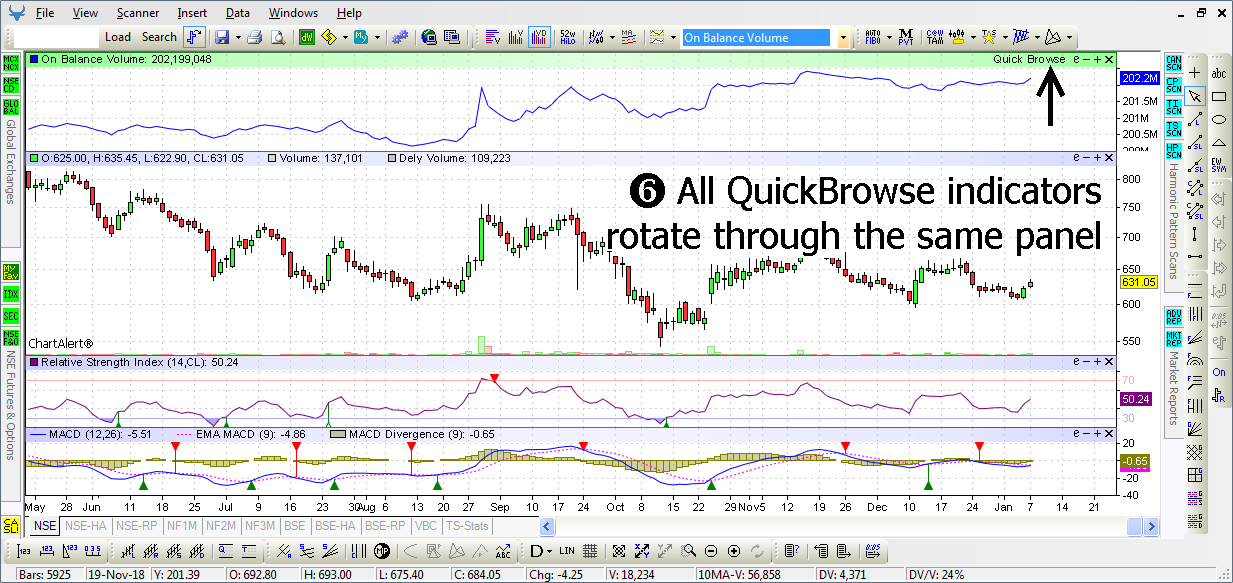Screen dimensions: 1233x583
Task: Switch to the BSE tab
Action: pos(294,525)
